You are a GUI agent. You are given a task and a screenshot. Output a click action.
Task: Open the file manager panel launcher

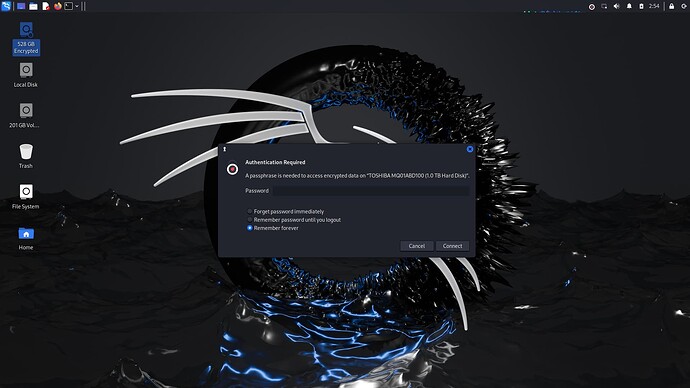pos(33,6)
